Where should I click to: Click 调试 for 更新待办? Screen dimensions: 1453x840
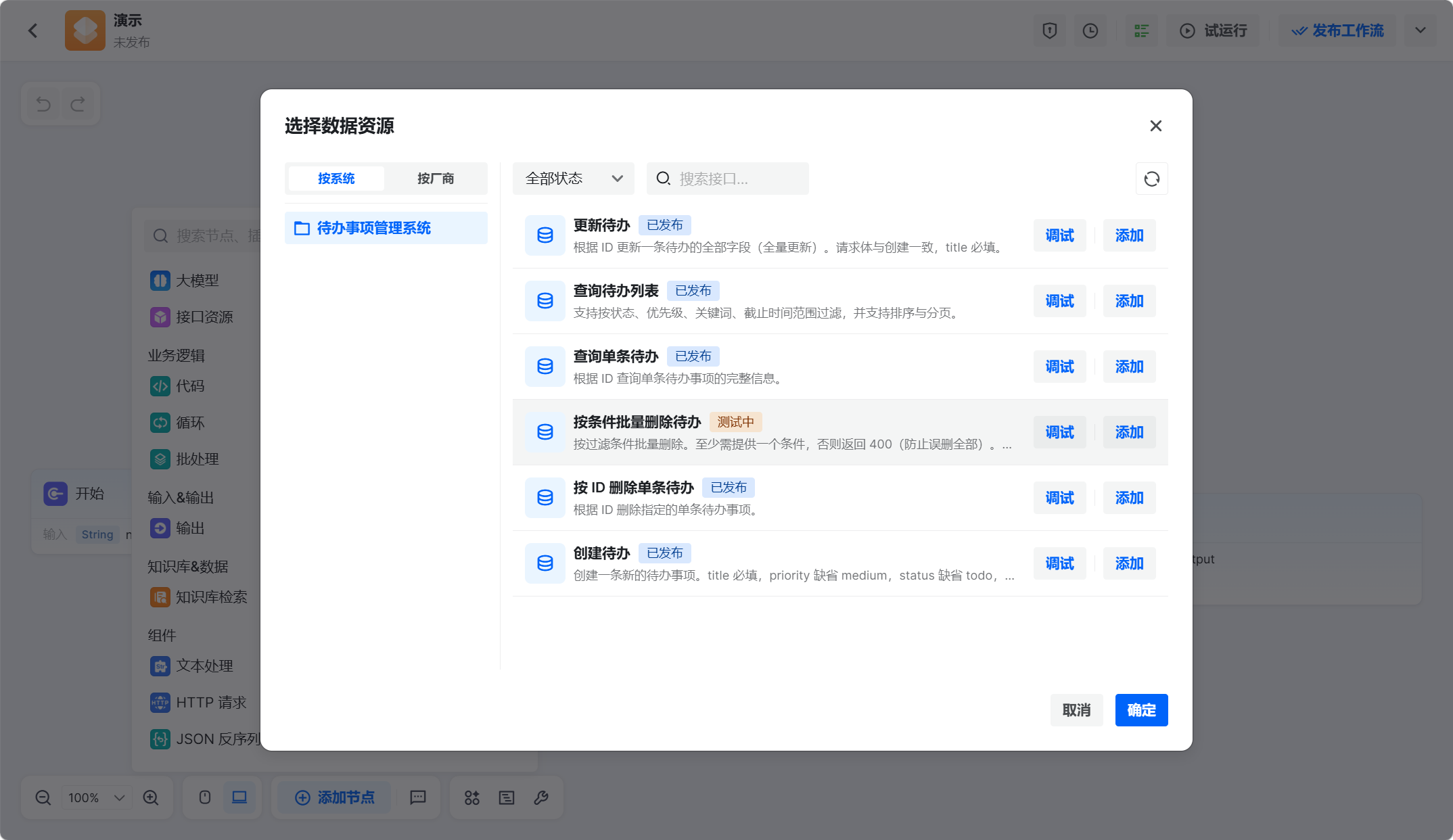point(1059,235)
